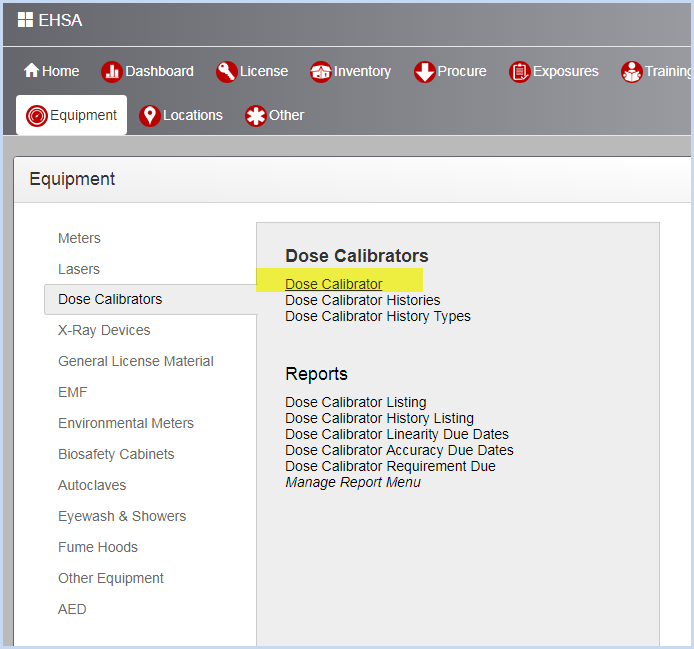
Task: Click the Dashboard bar chart icon
Action: pyautogui.click(x=112, y=72)
